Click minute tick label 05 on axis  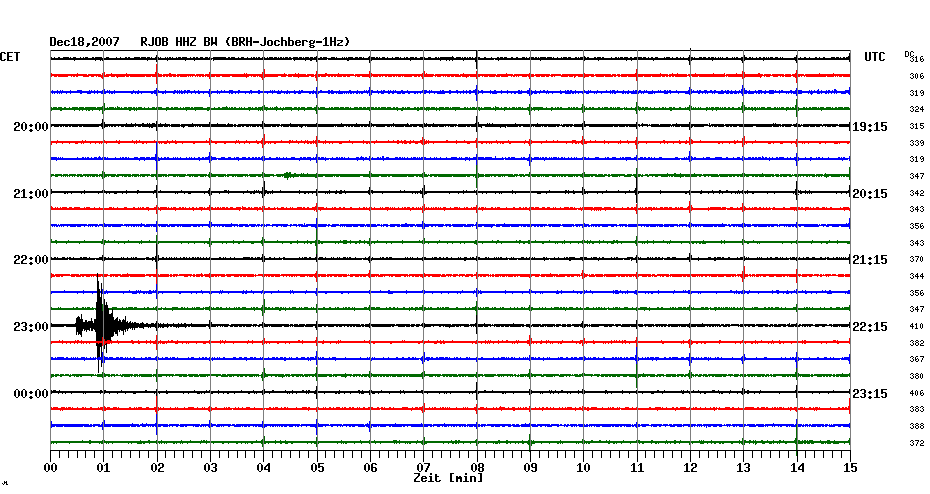point(317,468)
